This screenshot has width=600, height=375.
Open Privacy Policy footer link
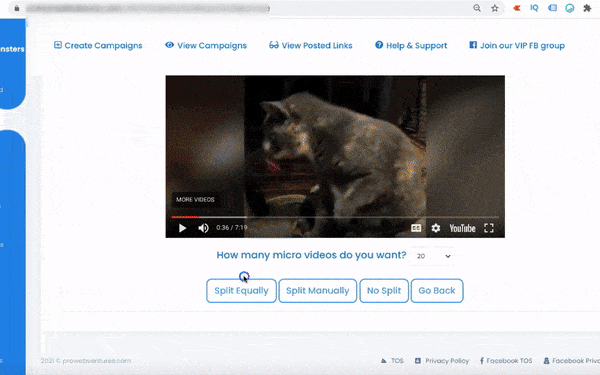coord(442,361)
